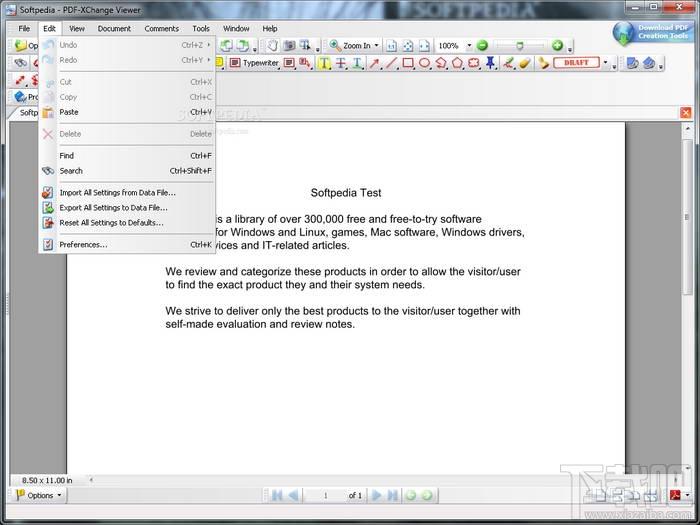Open the Comments menu
The image size is (700, 525).
pos(162,29)
